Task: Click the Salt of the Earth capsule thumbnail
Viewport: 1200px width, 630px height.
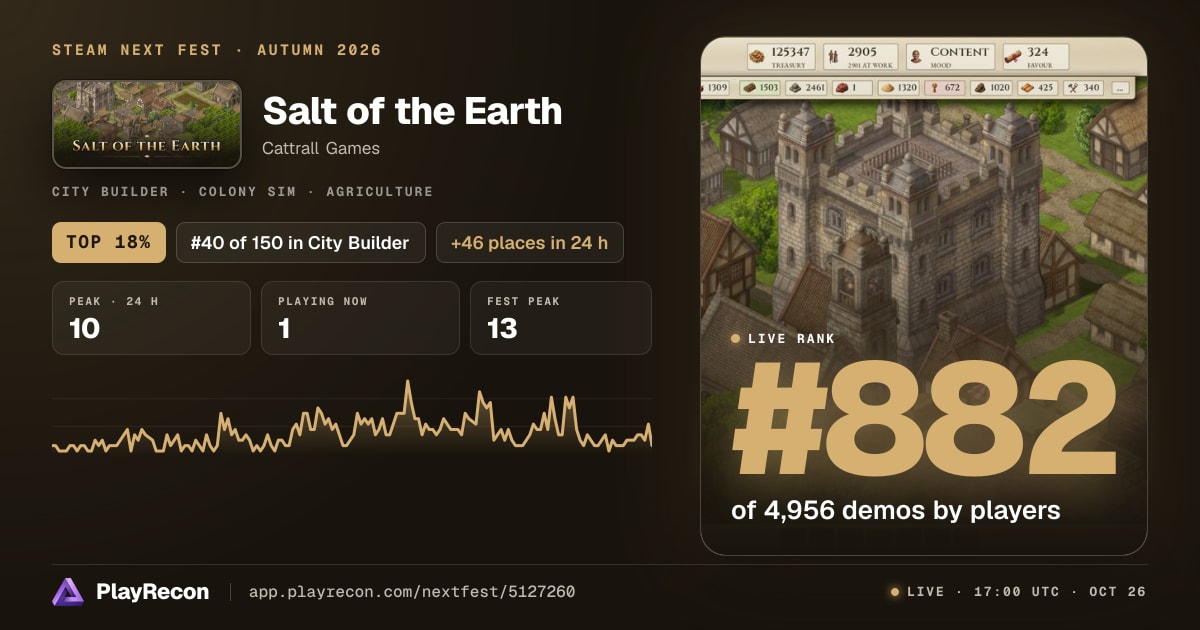Action: [x=147, y=124]
